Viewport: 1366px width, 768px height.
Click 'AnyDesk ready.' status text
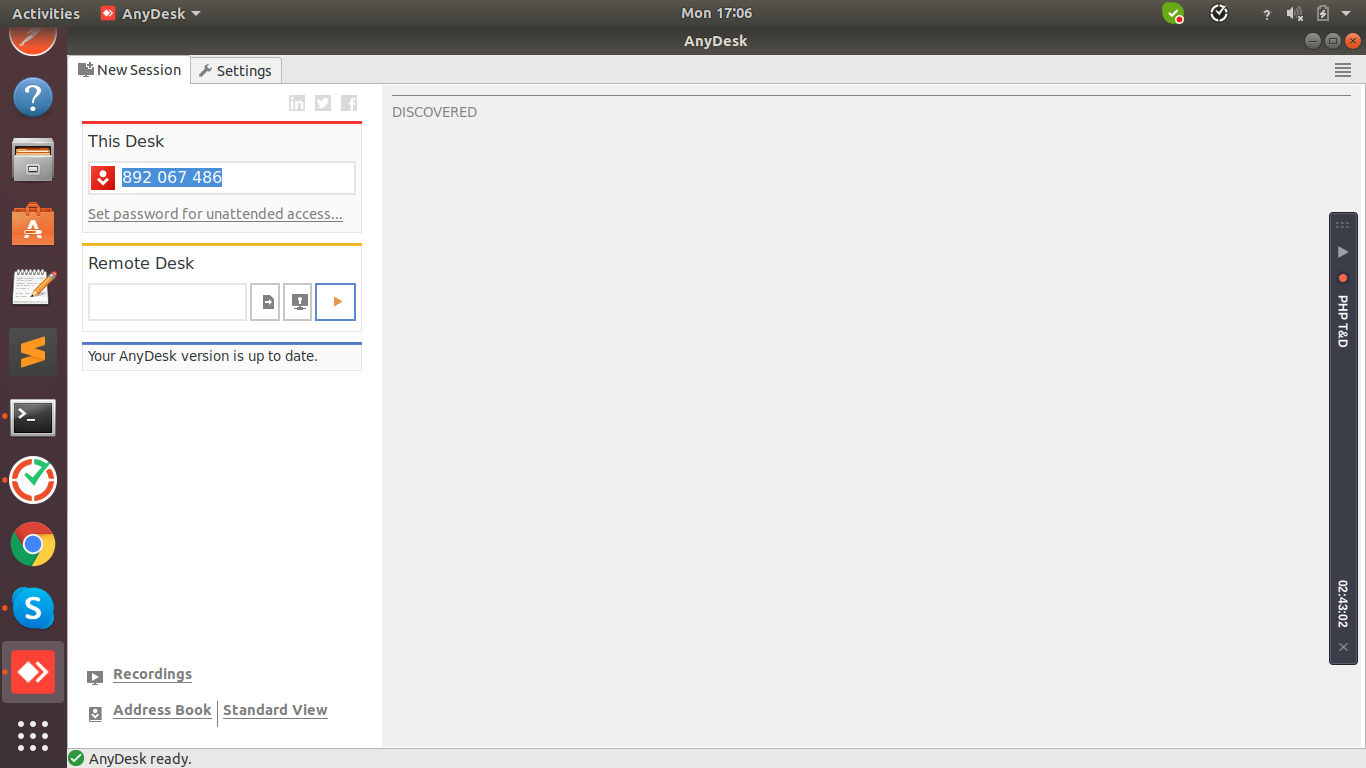(140, 759)
